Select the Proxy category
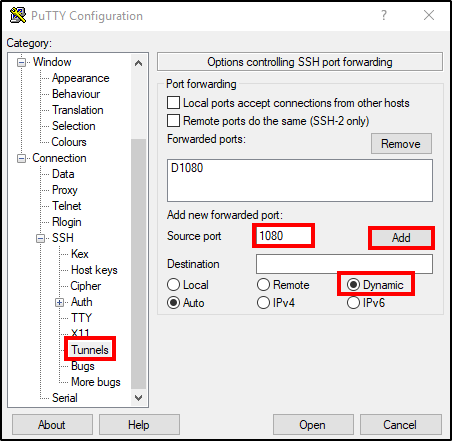452x441 pixels. (65, 190)
